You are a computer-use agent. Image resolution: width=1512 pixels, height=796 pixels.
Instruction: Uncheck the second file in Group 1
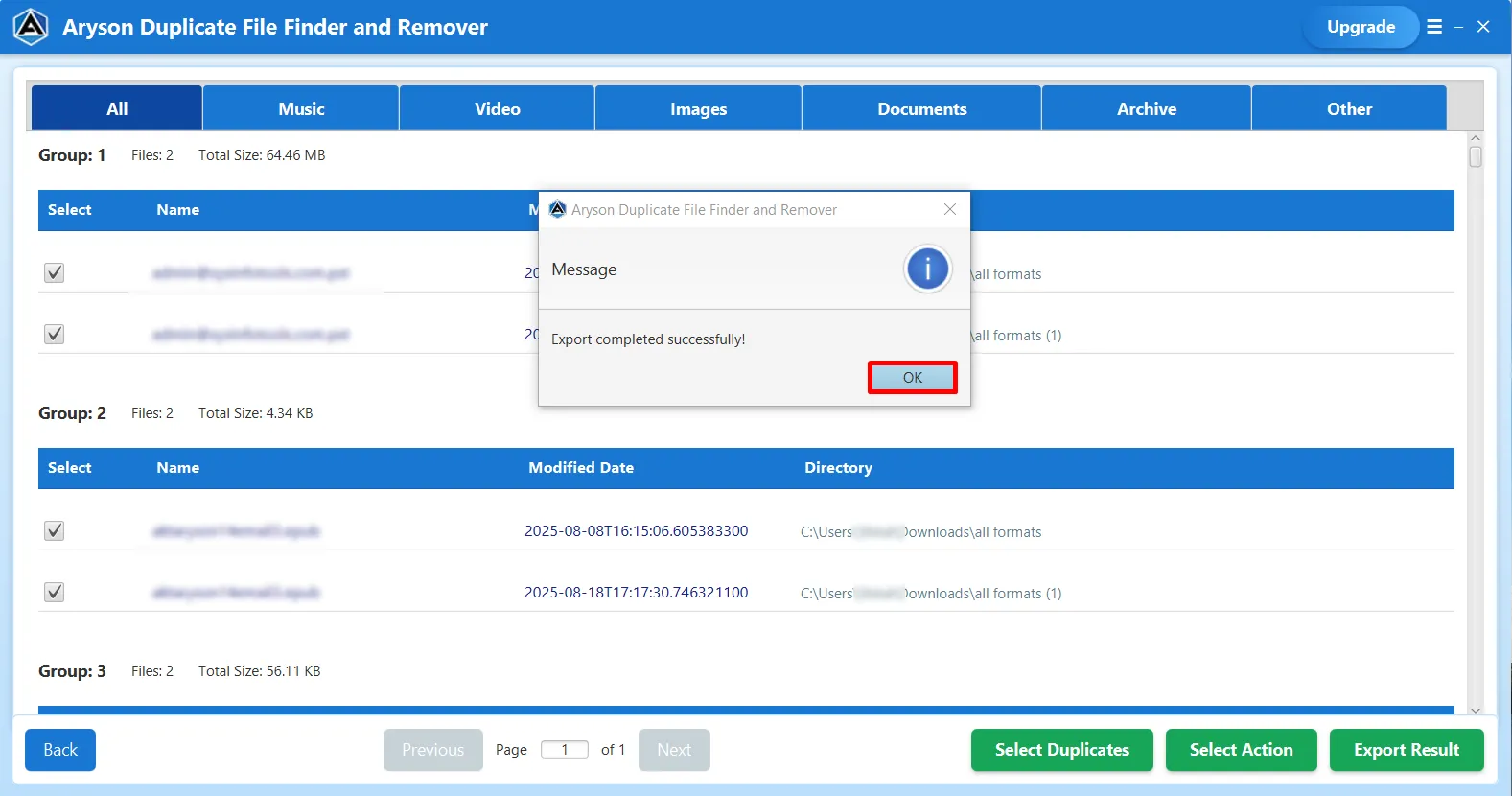(x=55, y=335)
